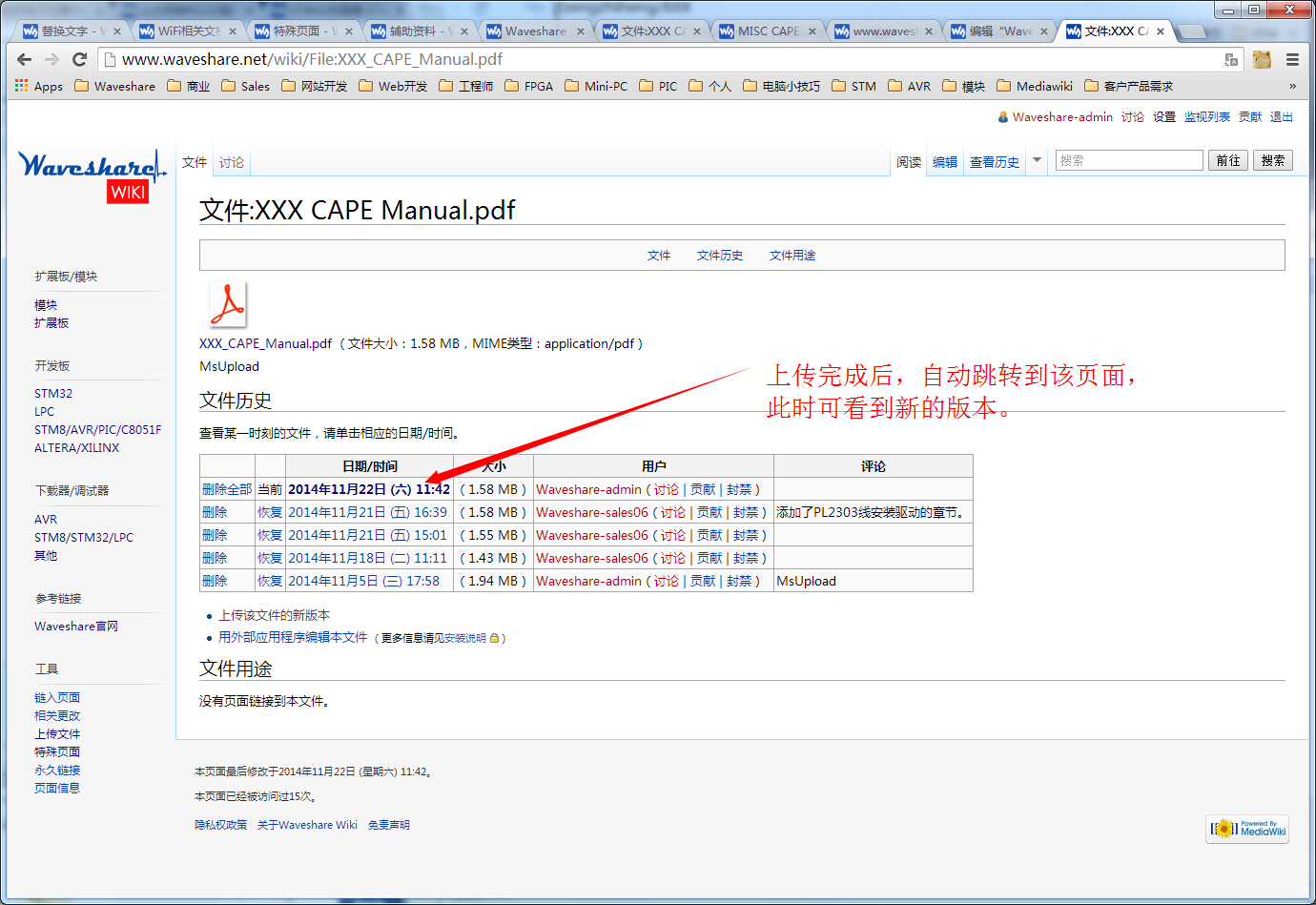Click the Waveshare WIKI logo
The height and width of the screenshot is (905, 1316).
coord(92,175)
